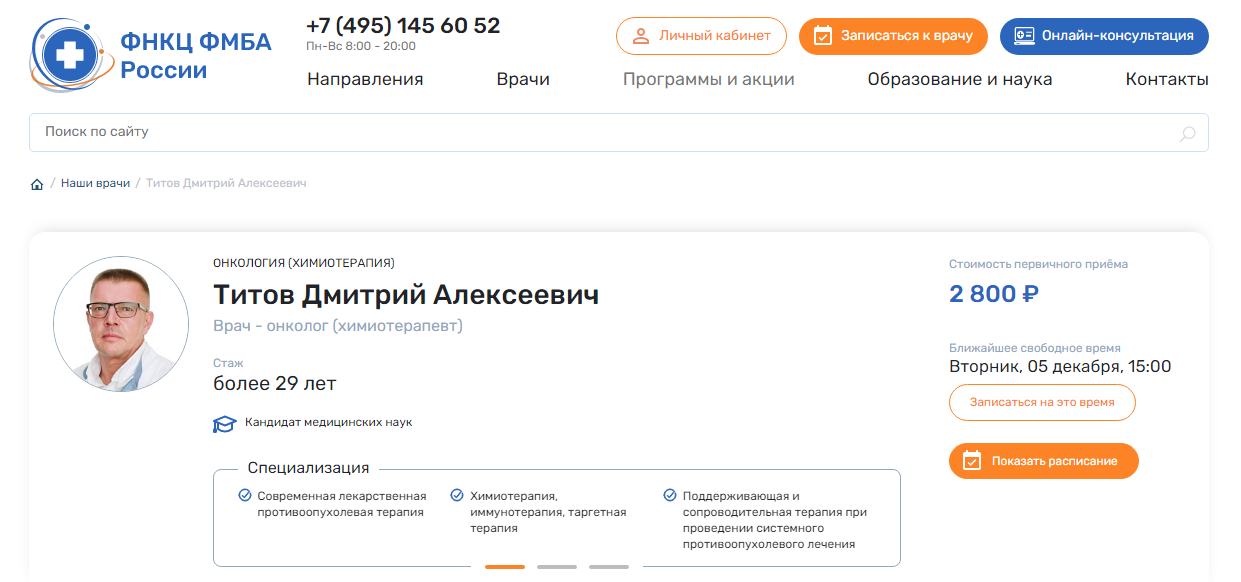This screenshot has height=582, width=1241.
Task: Open the Врачи menu
Action: tap(523, 79)
